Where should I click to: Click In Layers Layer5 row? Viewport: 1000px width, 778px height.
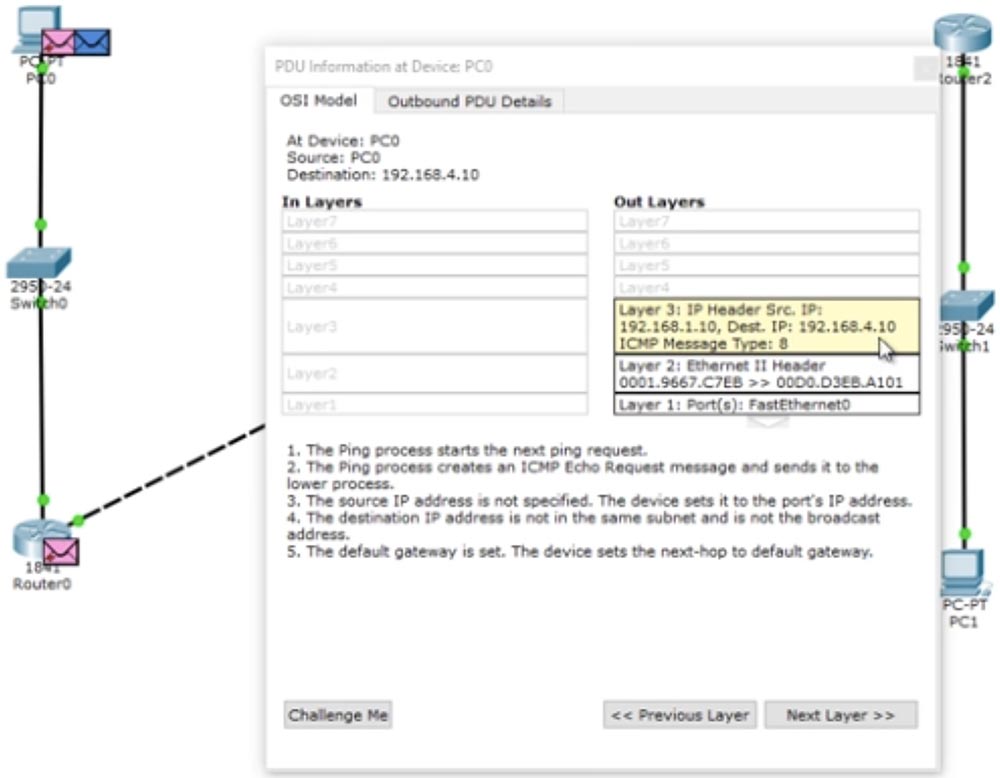(434, 265)
